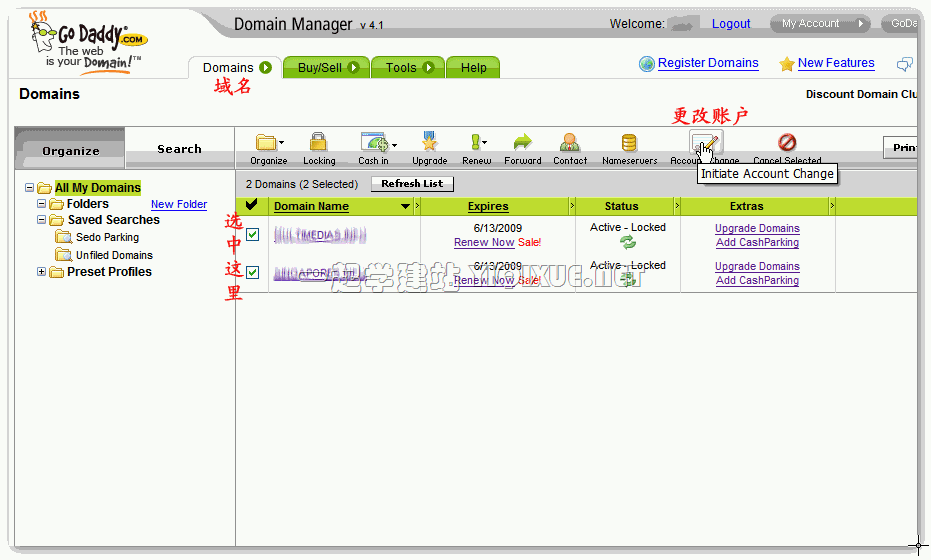Select the Organize side panel tab
This screenshot has height=560, width=931.
[71, 151]
